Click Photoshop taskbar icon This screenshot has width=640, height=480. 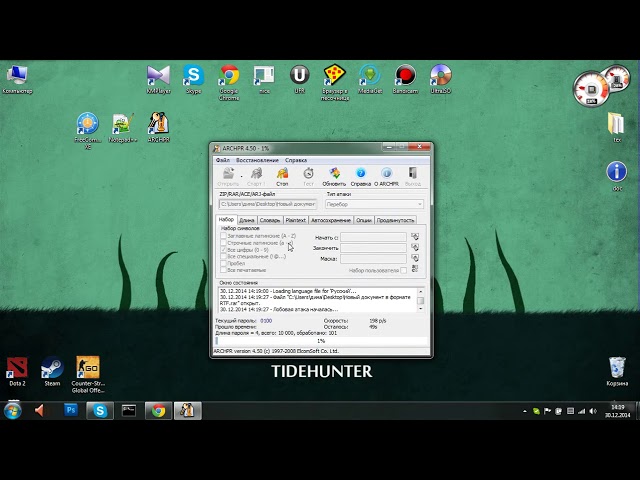pos(71,410)
